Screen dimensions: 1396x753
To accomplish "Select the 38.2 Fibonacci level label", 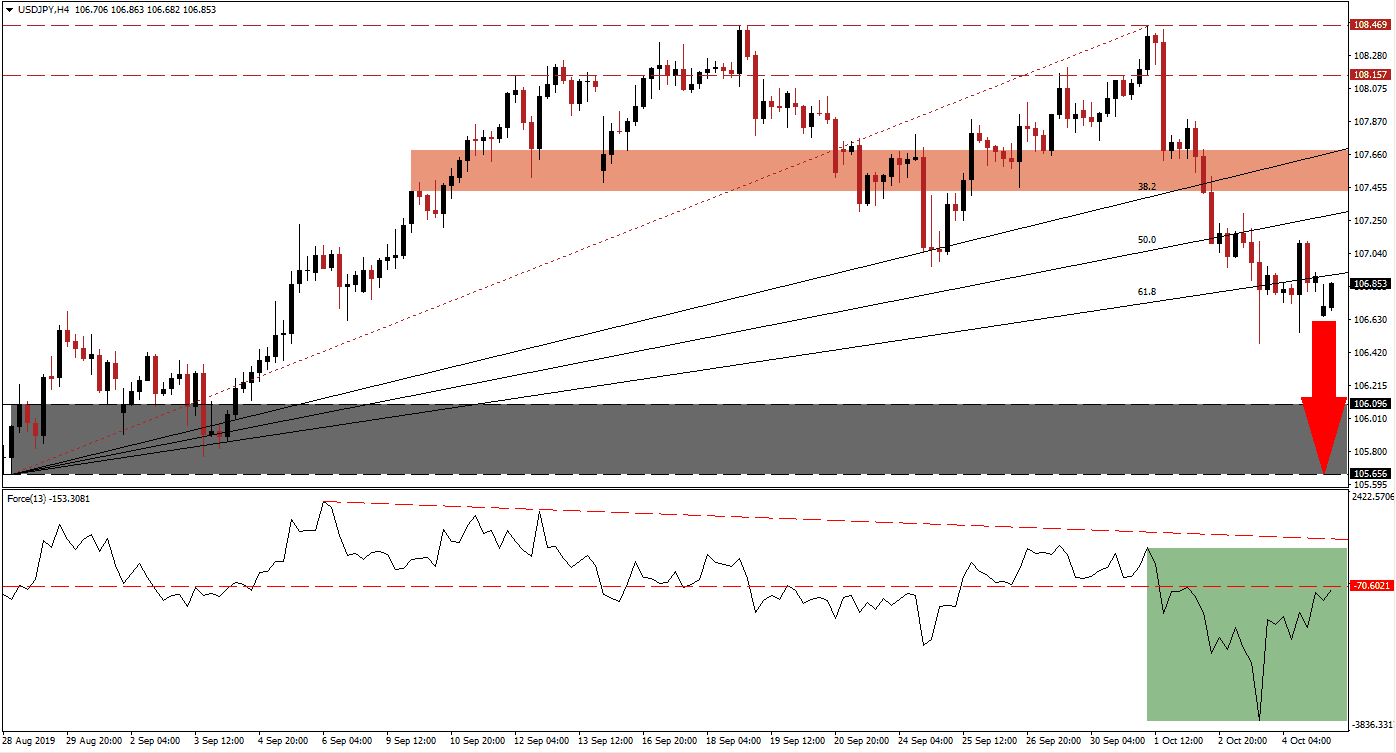I will 1145,186.
